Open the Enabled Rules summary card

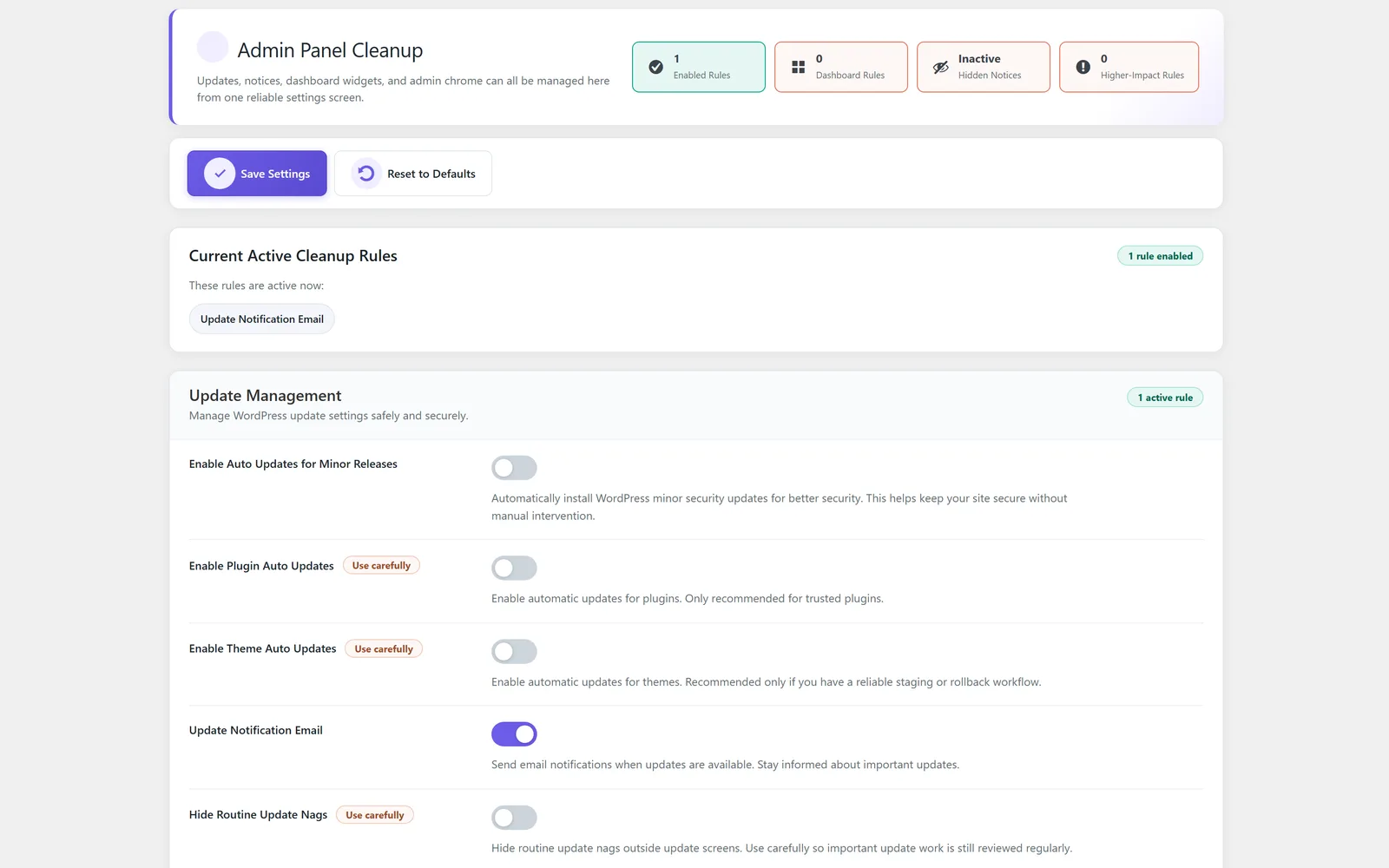(699, 67)
